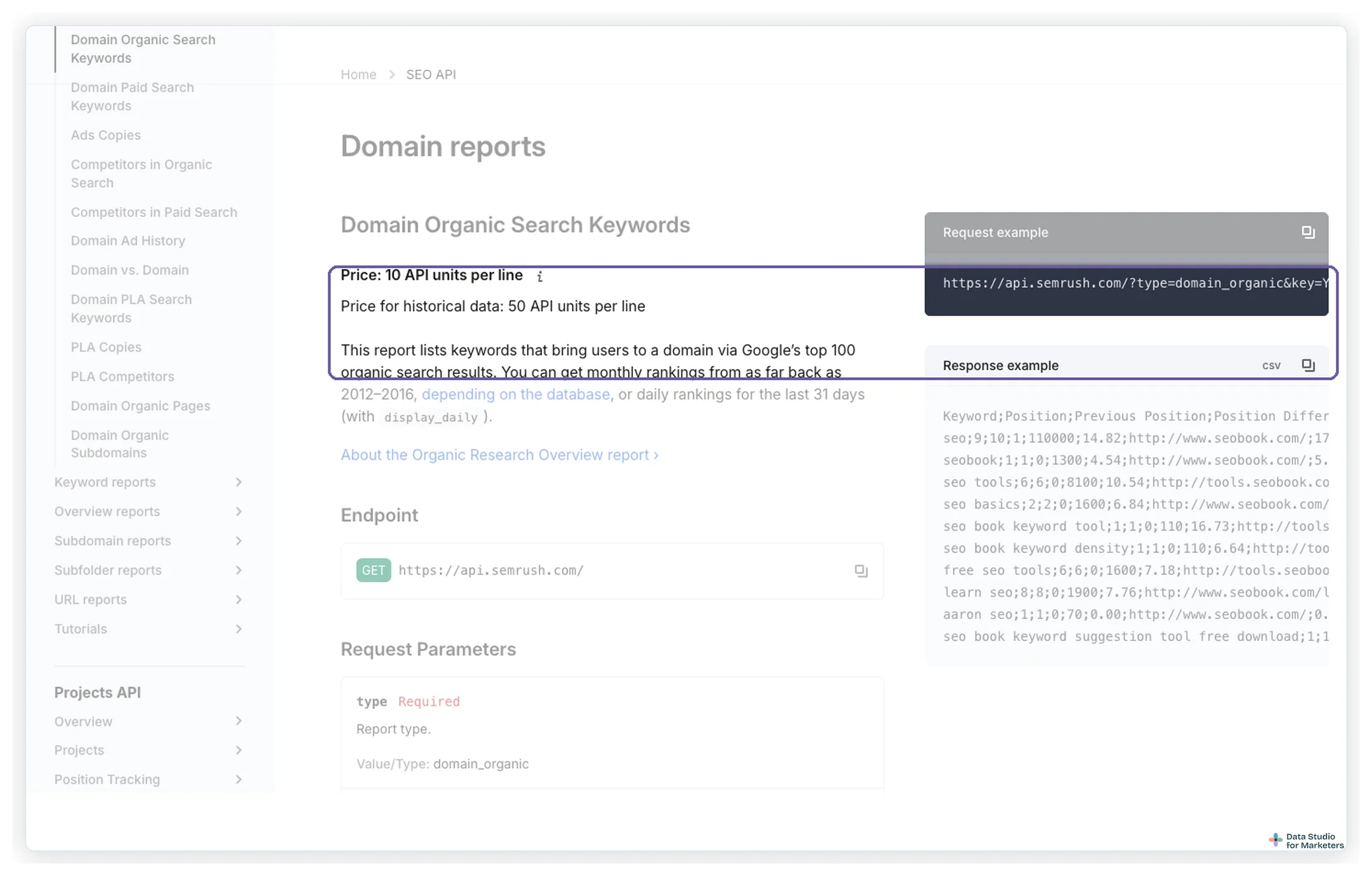Click the Required label for type

coord(429,702)
